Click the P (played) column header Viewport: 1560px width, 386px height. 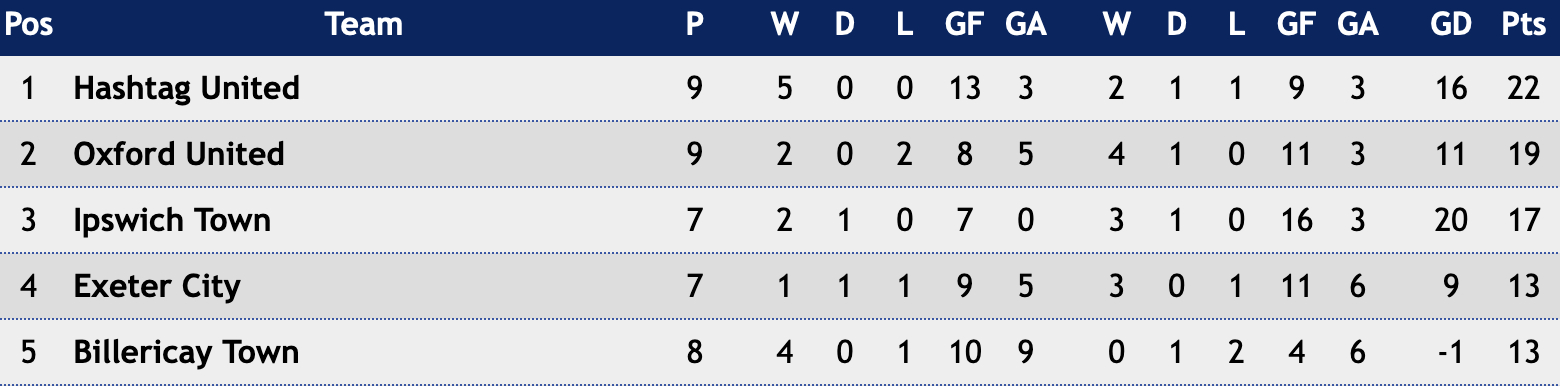point(695,25)
